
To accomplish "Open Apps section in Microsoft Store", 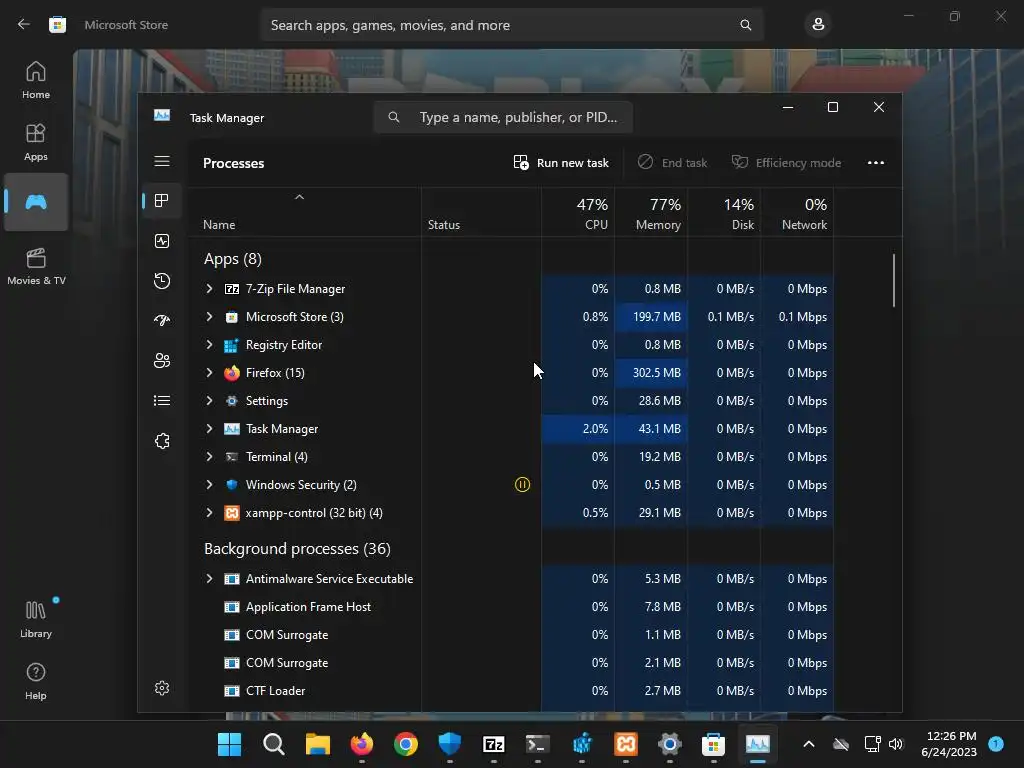I will (36, 142).
